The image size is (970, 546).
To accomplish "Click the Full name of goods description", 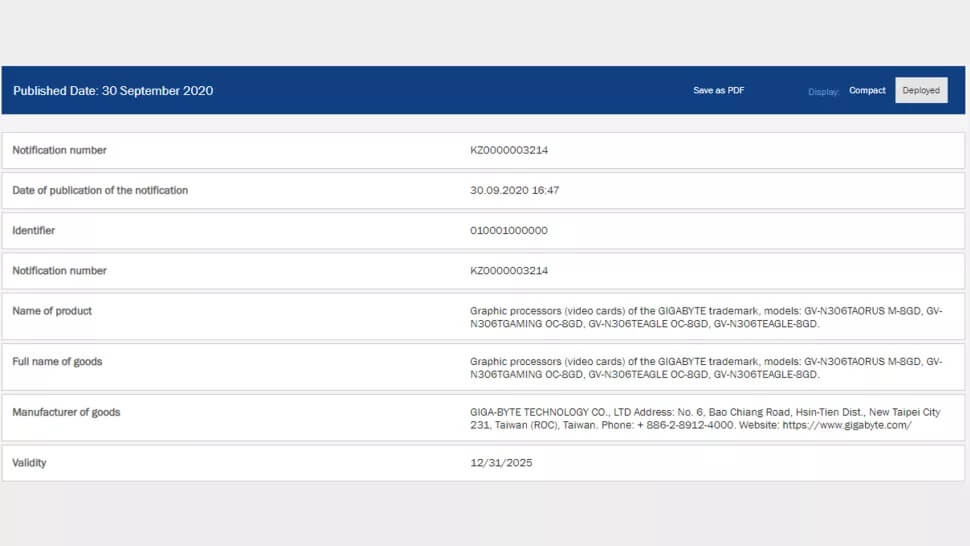I will [706, 368].
